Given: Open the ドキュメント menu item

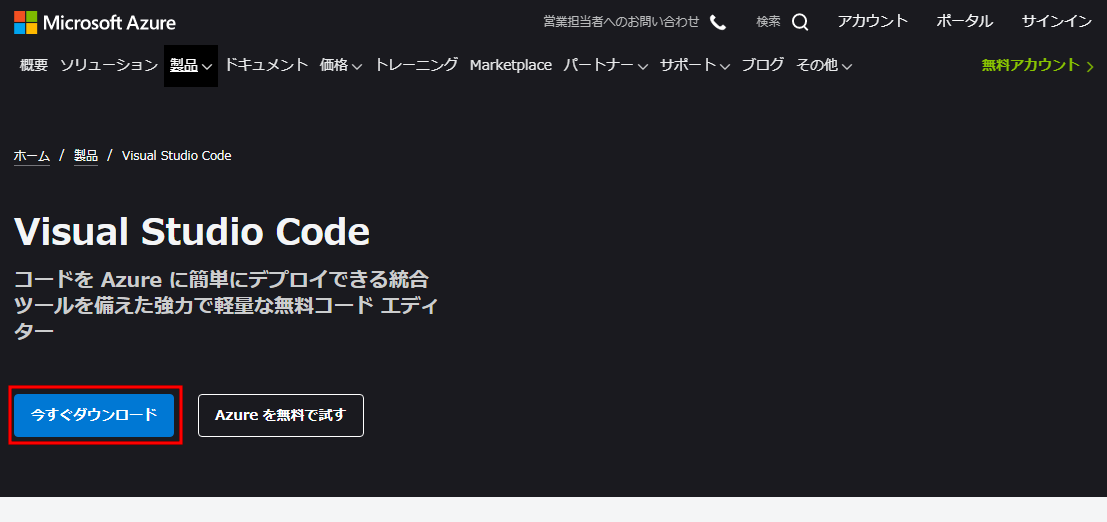Looking at the screenshot, I should pyautogui.click(x=266, y=65).
